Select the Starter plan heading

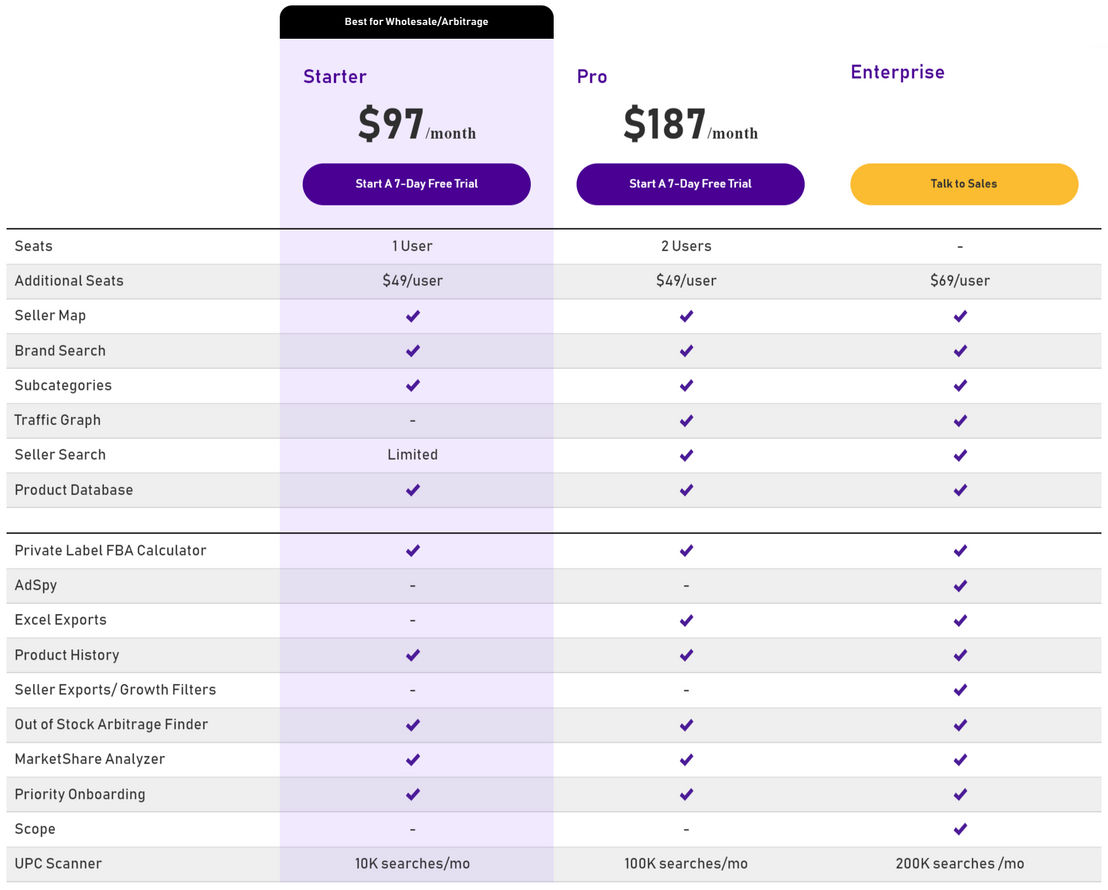[x=335, y=76]
